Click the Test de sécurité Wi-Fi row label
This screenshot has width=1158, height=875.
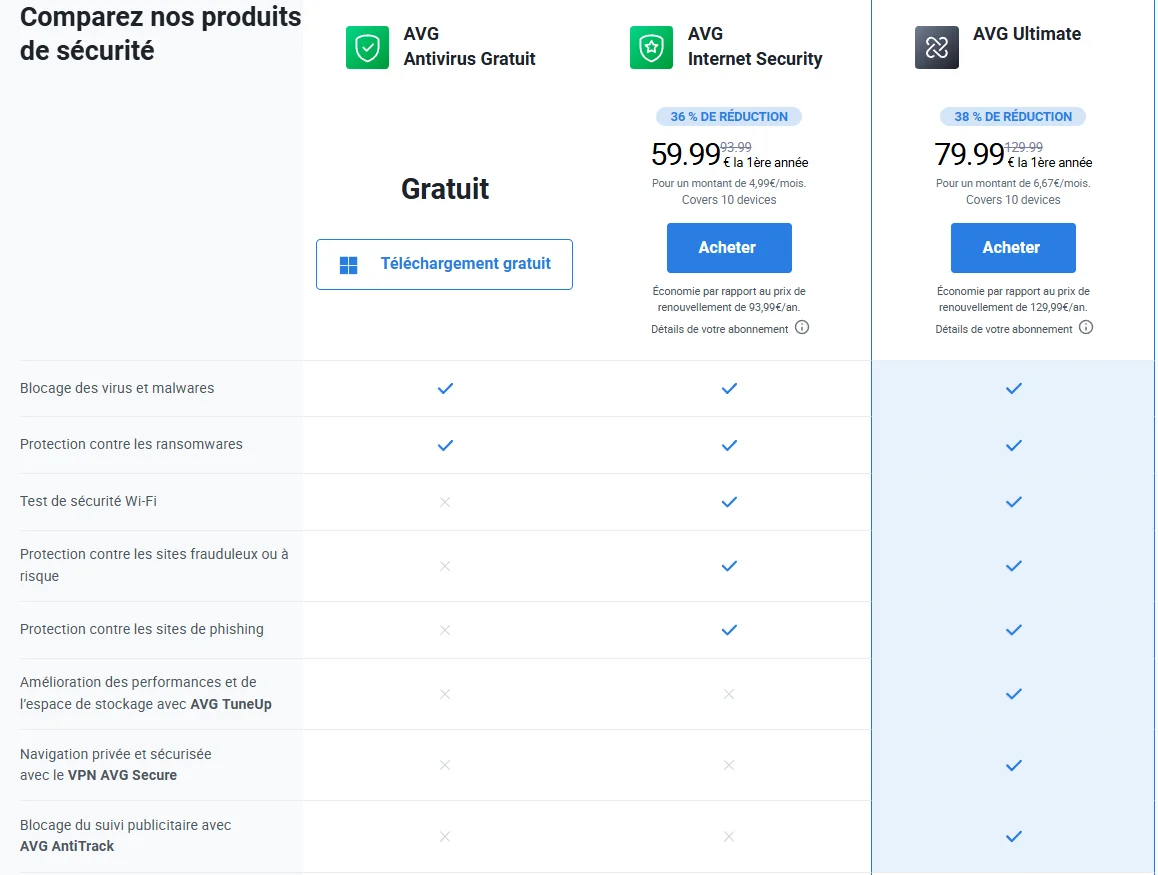pyautogui.click(x=88, y=501)
